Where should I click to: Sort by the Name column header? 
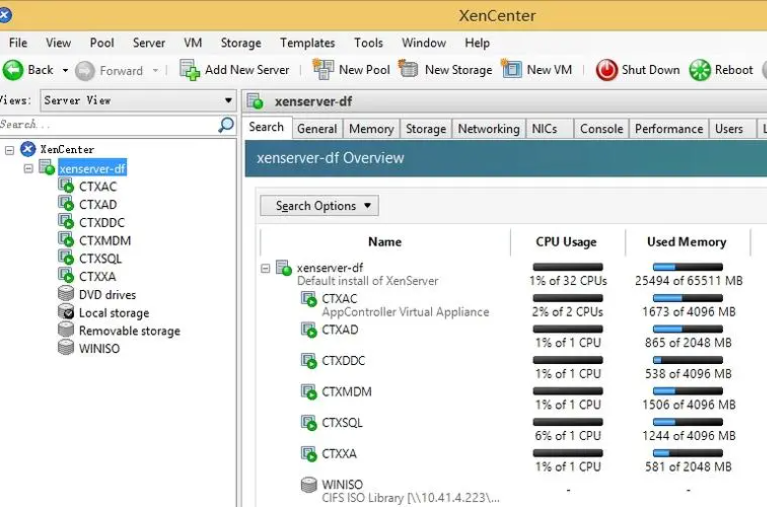385,242
